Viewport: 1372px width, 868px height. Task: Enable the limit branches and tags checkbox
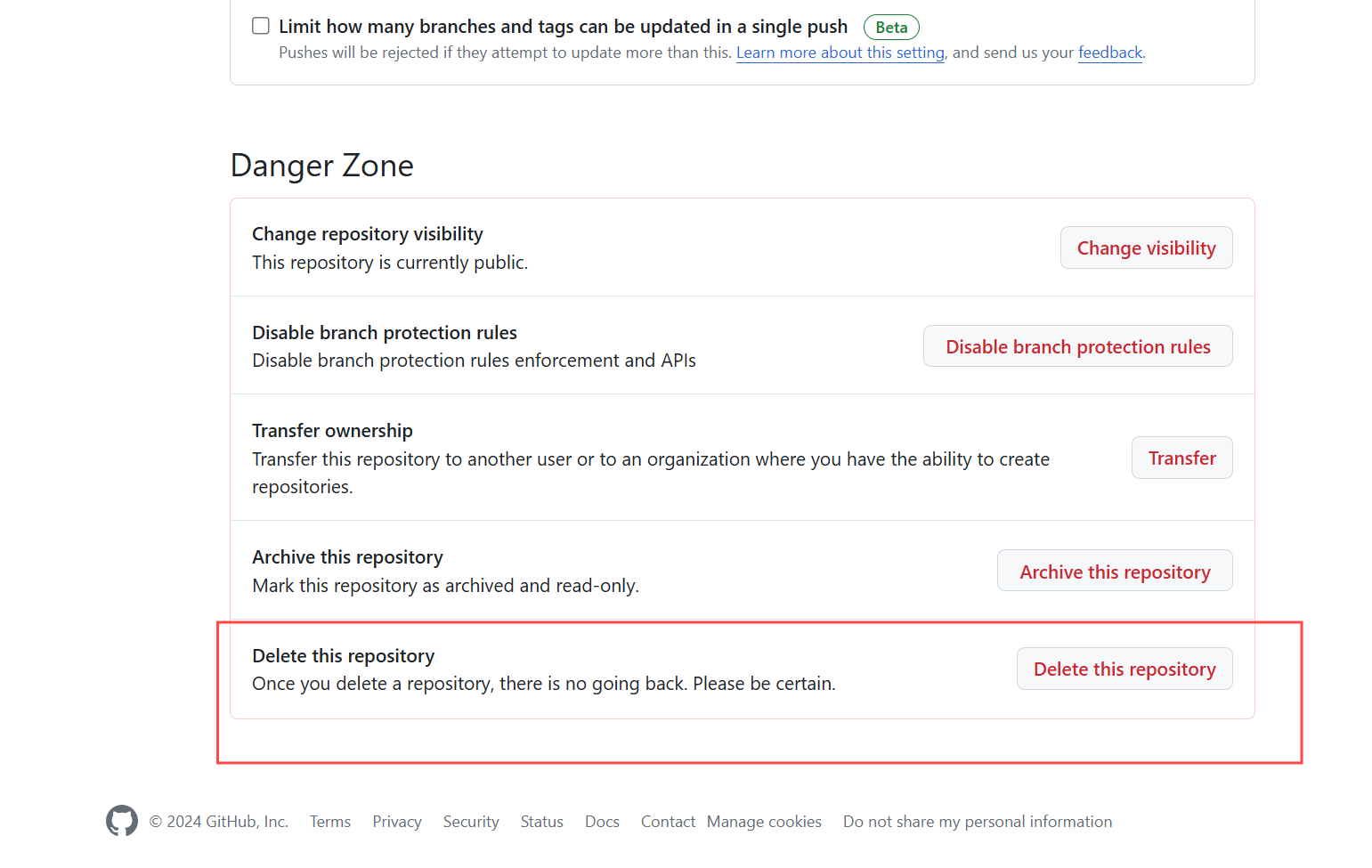click(x=261, y=26)
